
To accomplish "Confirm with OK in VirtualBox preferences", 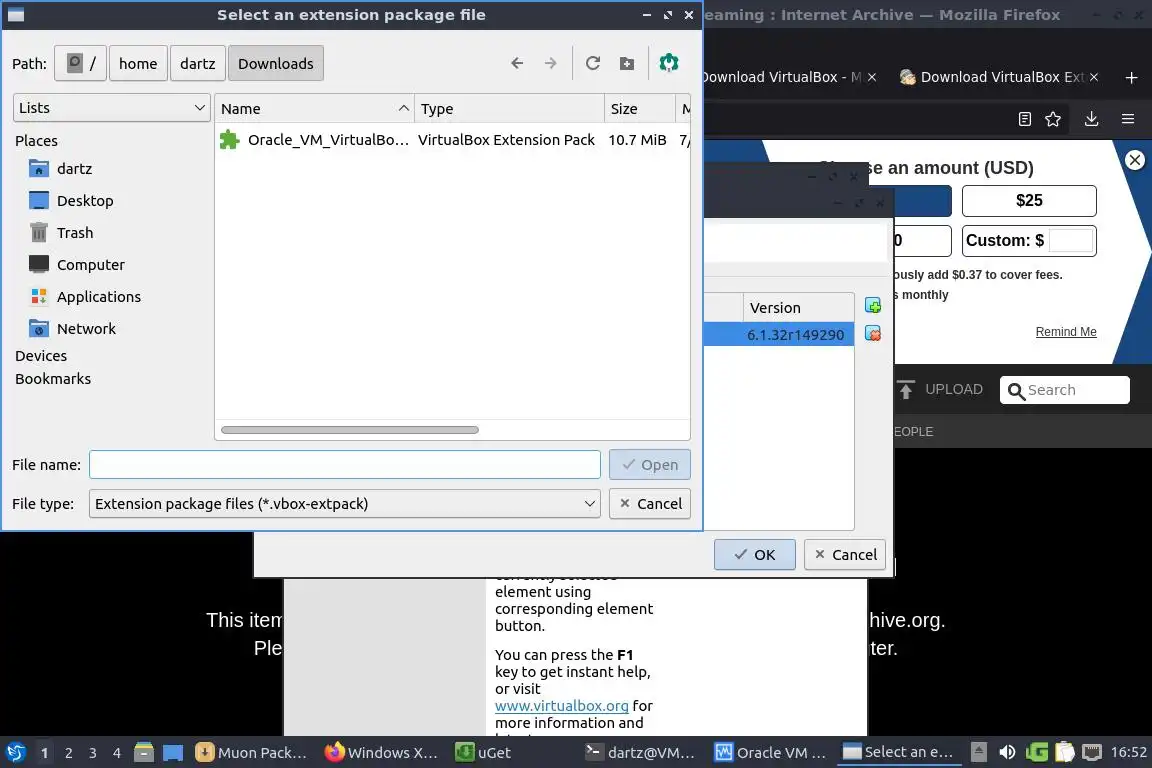I will (755, 555).
